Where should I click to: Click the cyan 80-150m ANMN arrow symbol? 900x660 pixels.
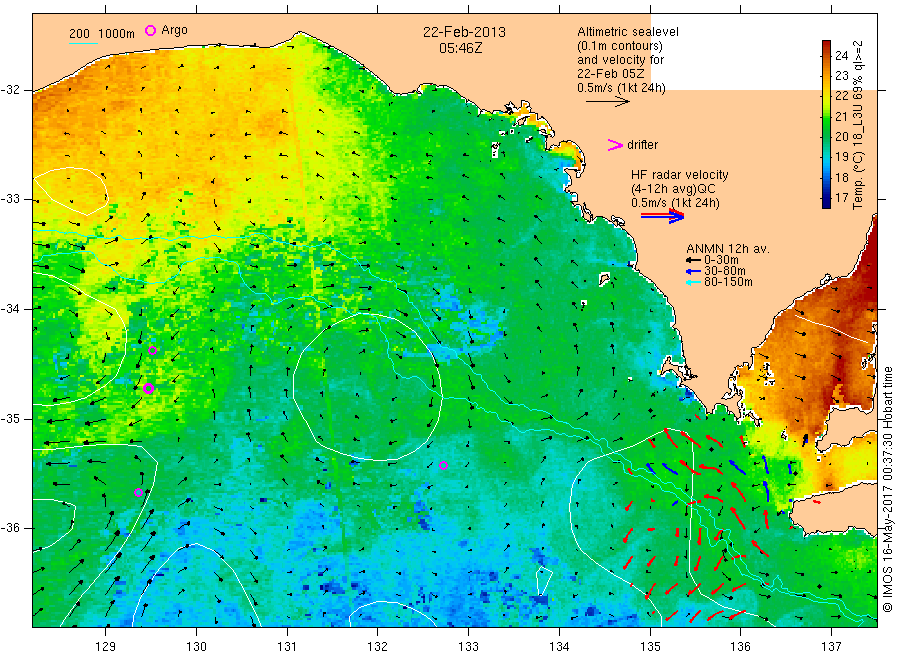coord(693,282)
